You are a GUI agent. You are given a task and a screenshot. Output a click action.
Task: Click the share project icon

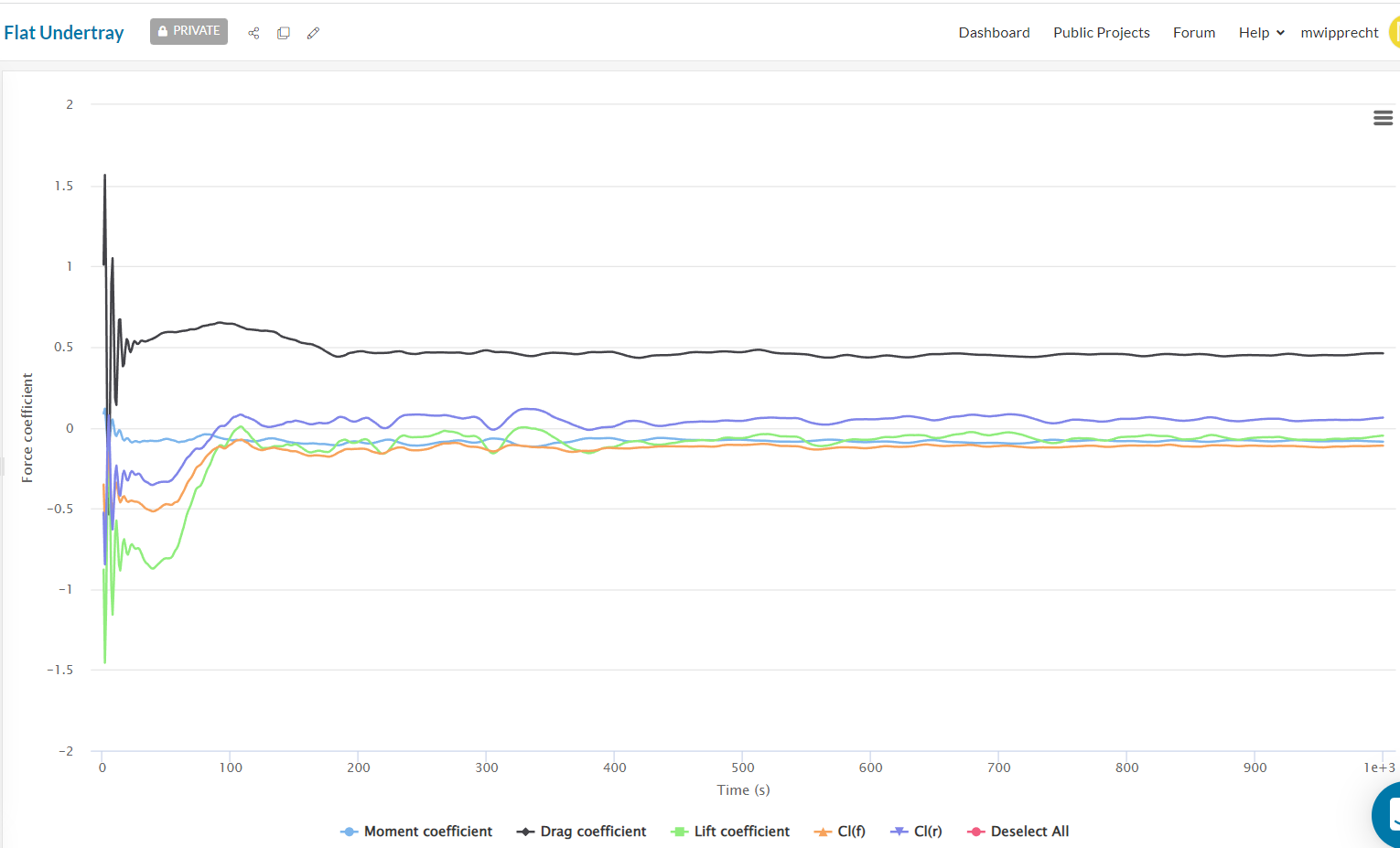[x=253, y=33]
